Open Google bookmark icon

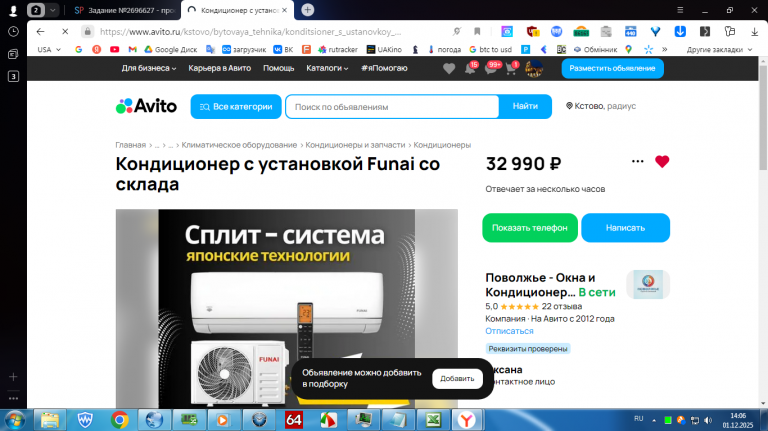tap(78, 49)
